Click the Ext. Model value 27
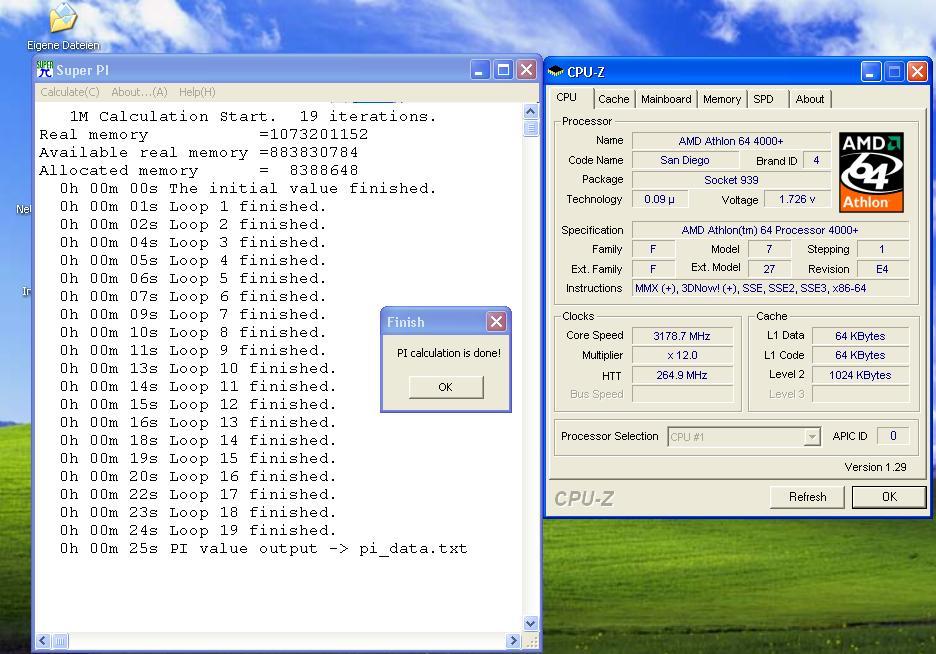This screenshot has height=654, width=936. (769, 269)
